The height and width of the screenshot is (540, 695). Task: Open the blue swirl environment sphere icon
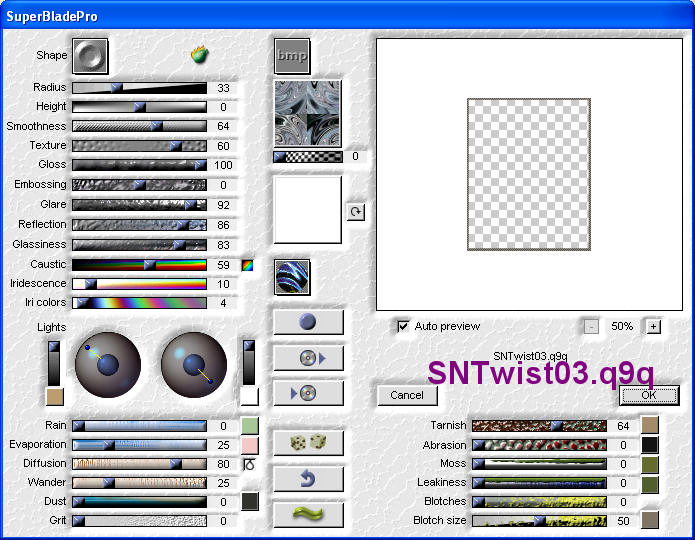coord(292,278)
